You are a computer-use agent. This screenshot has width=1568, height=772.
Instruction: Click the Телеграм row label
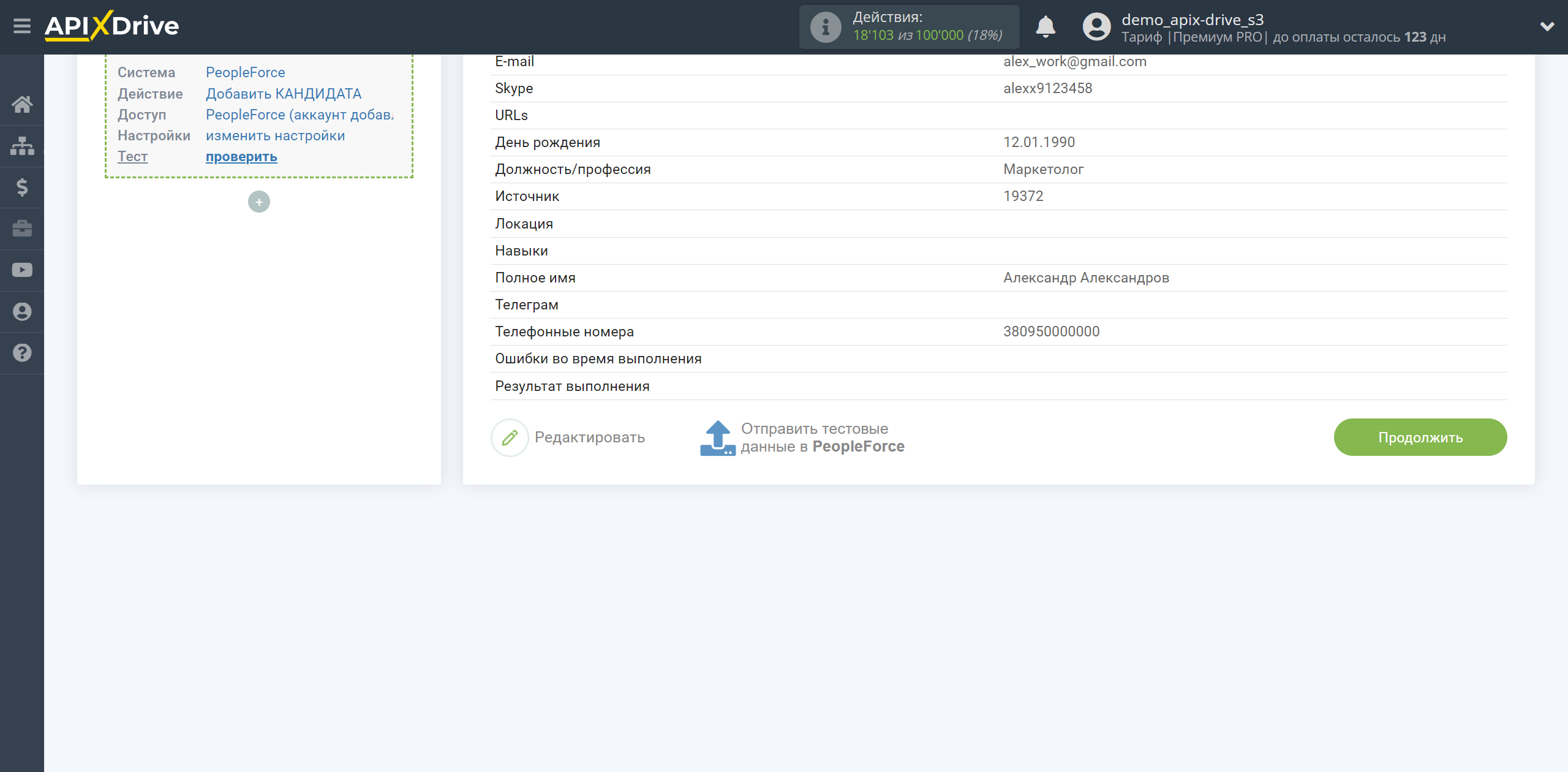(527, 305)
